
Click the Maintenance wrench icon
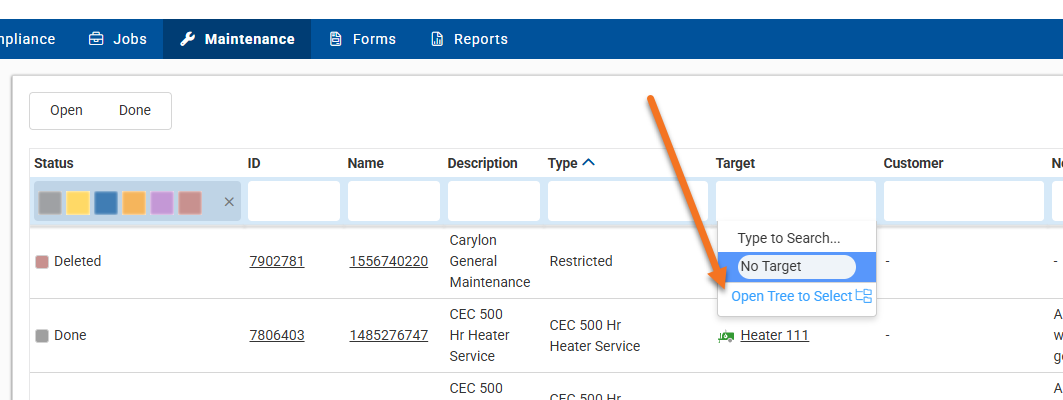[x=188, y=39]
